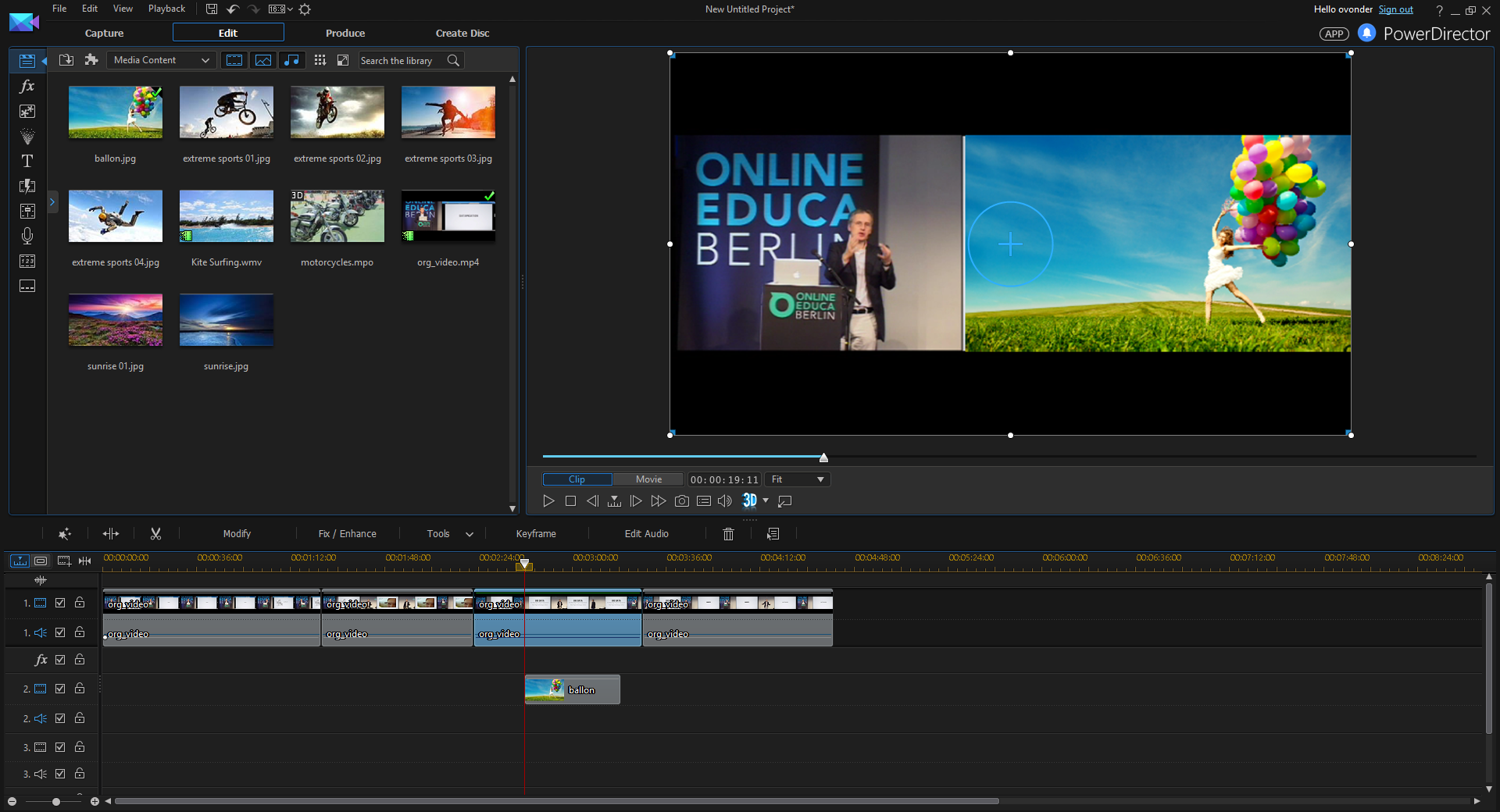This screenshot has width=1500, height=812.
Task: Open the 16:9 aspect ratio dropdown
Action: coord(280,9)
